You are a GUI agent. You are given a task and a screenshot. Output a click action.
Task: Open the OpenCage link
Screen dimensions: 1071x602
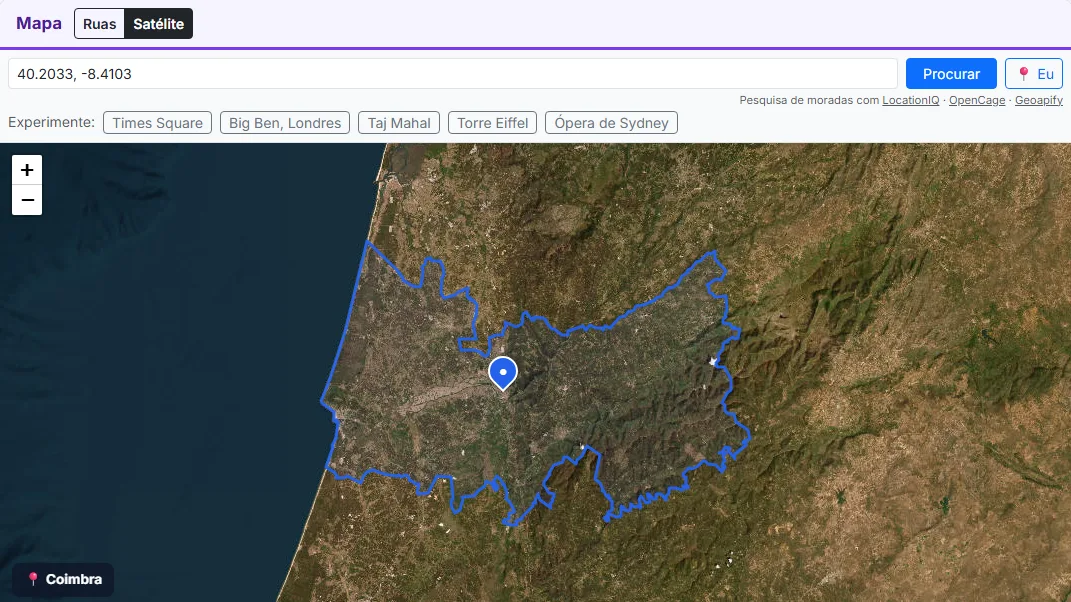point(977,100)
